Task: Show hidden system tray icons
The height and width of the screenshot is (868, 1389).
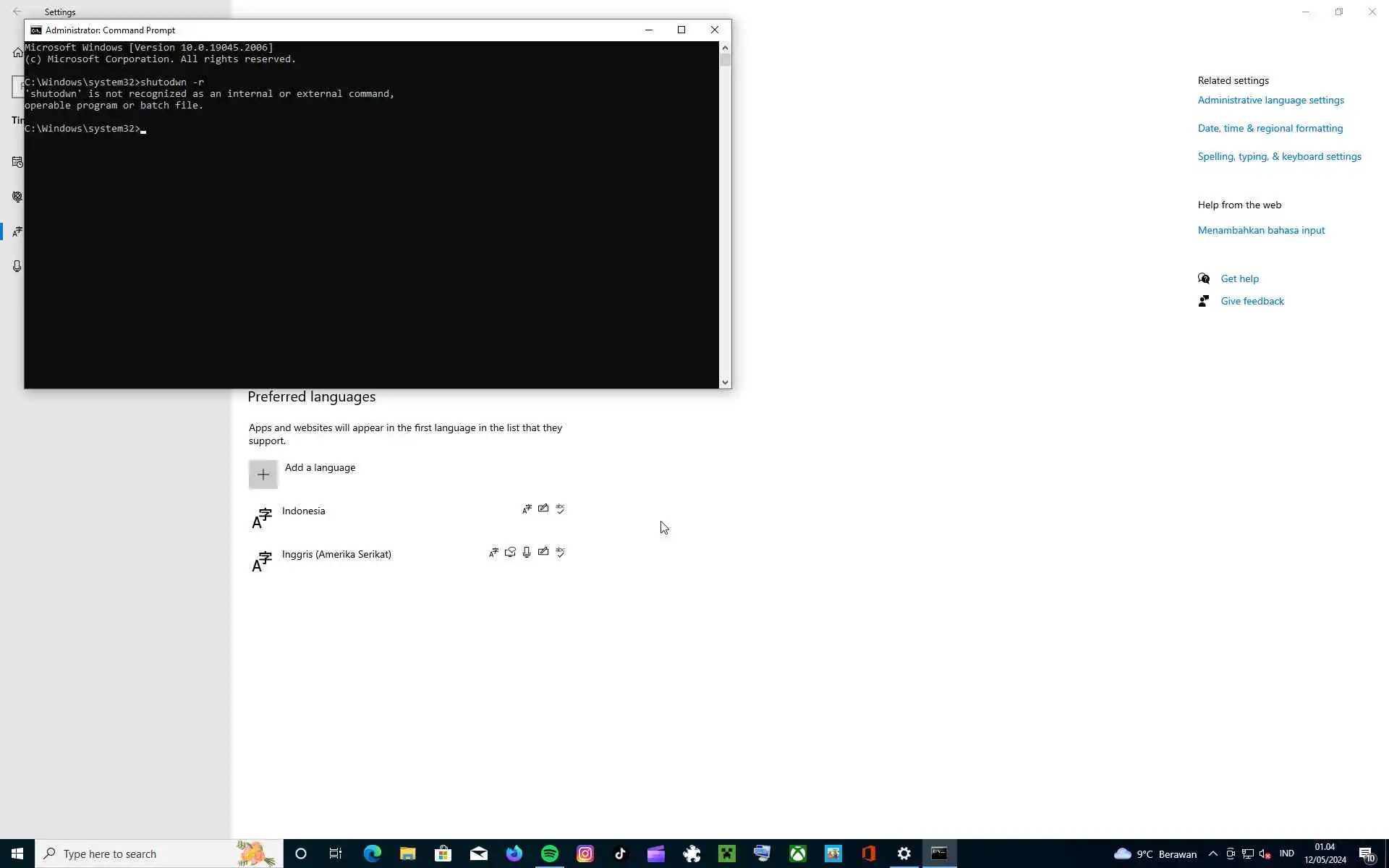Action: [1213, 854]
